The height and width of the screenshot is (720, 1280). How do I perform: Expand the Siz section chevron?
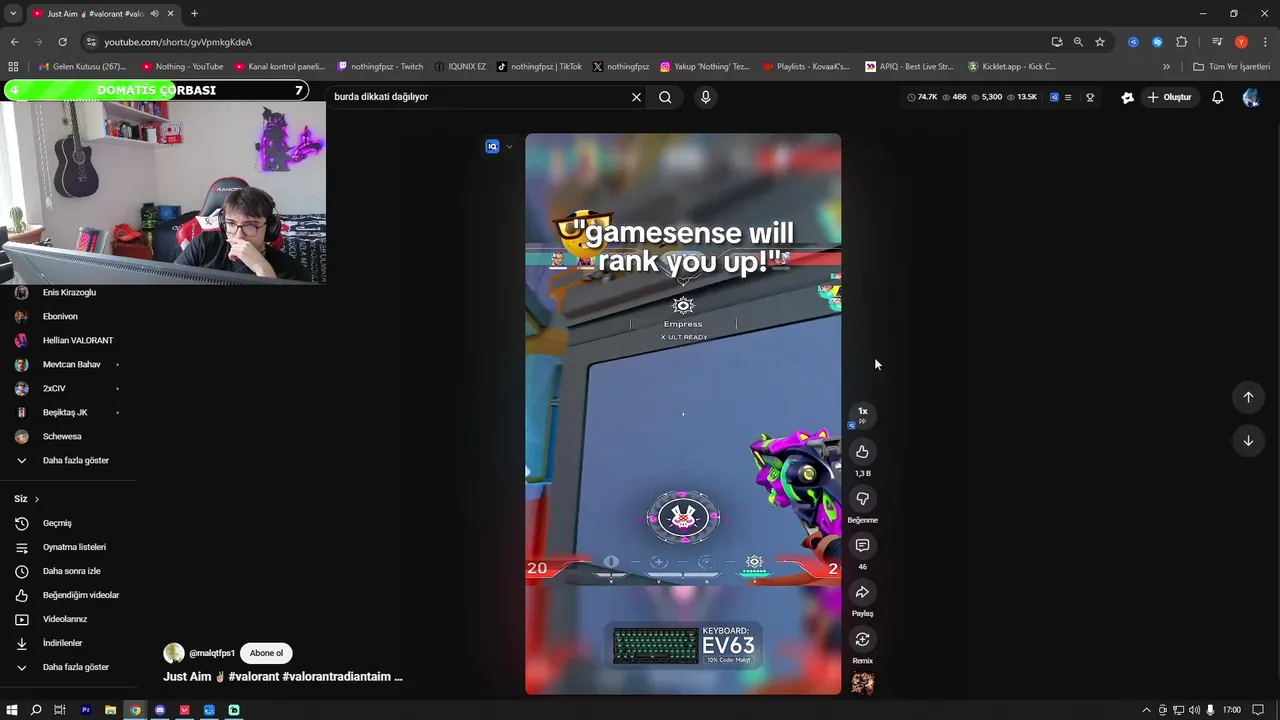[x=36, y=499]
